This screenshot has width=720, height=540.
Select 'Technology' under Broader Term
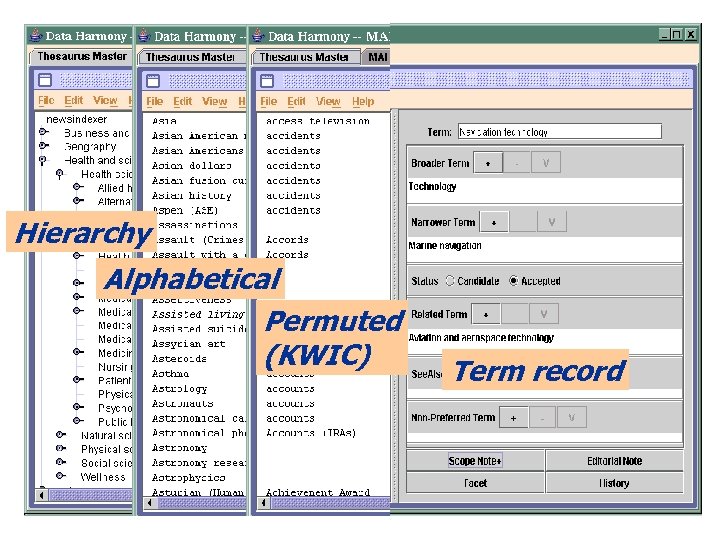tap(433, 186)
